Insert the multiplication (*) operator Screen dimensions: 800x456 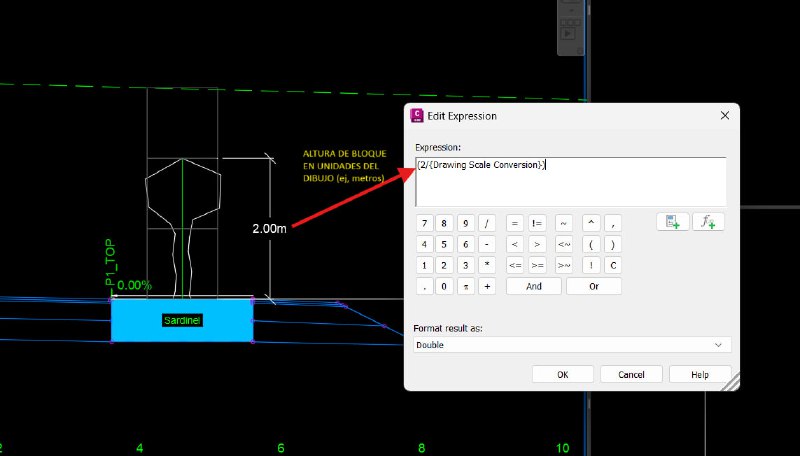pyautogui.click(x=487, y=265)
